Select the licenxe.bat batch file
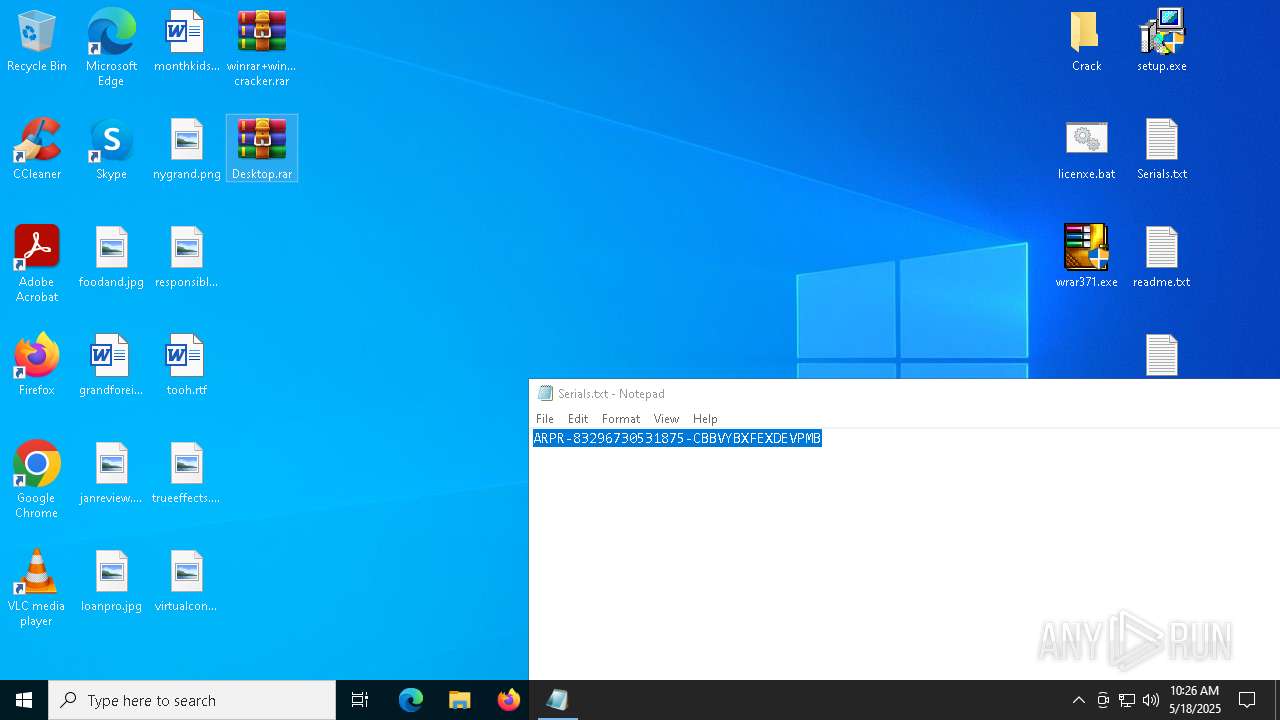The image size is (1280, 720). (x=1086, y=150)
